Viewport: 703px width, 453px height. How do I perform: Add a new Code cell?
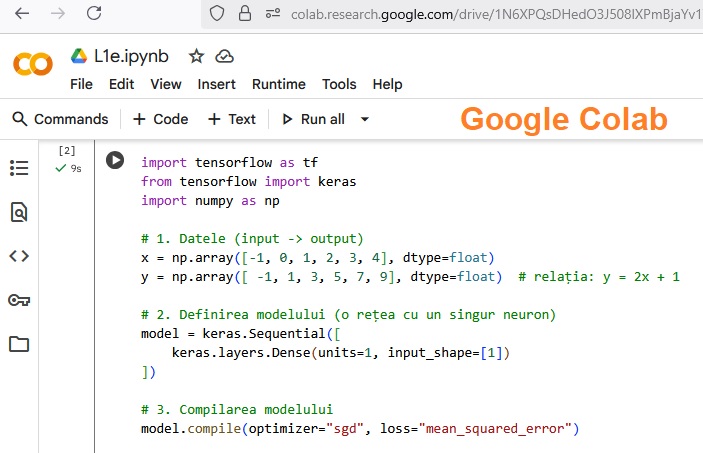160,119
